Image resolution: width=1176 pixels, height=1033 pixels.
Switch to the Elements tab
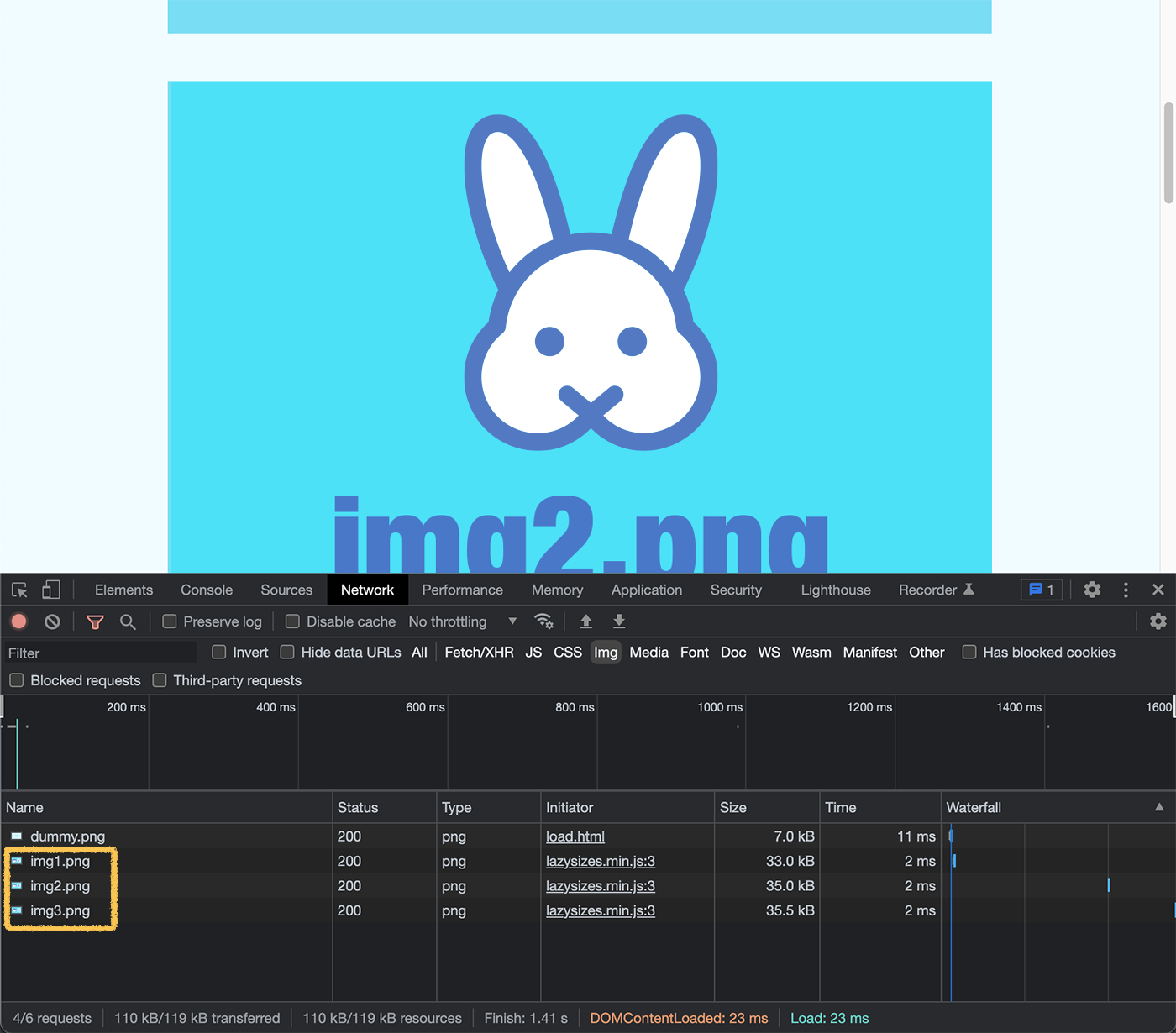(x=123, y=590)
